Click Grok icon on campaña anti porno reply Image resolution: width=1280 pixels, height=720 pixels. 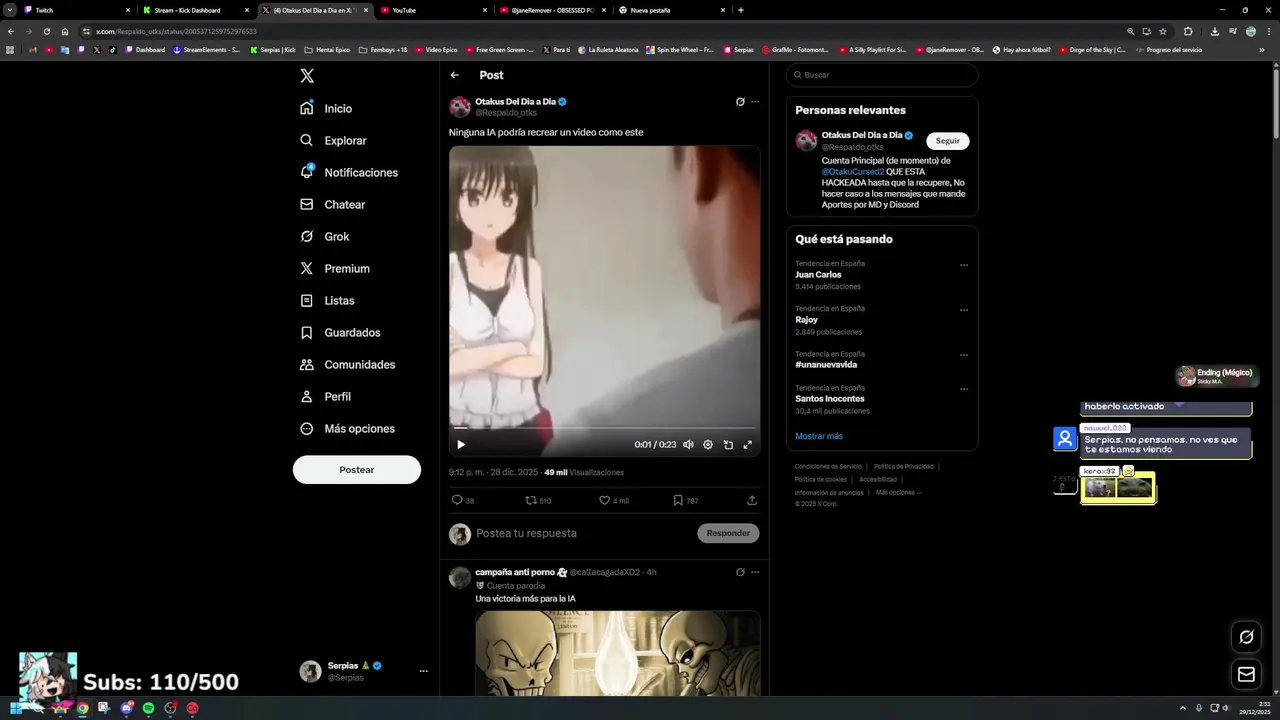(740, 572)
